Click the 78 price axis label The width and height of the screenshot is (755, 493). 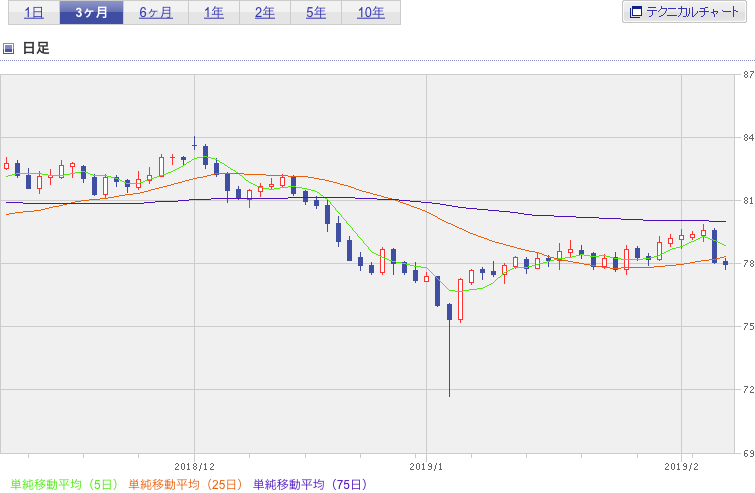click(x=748, y=264)
